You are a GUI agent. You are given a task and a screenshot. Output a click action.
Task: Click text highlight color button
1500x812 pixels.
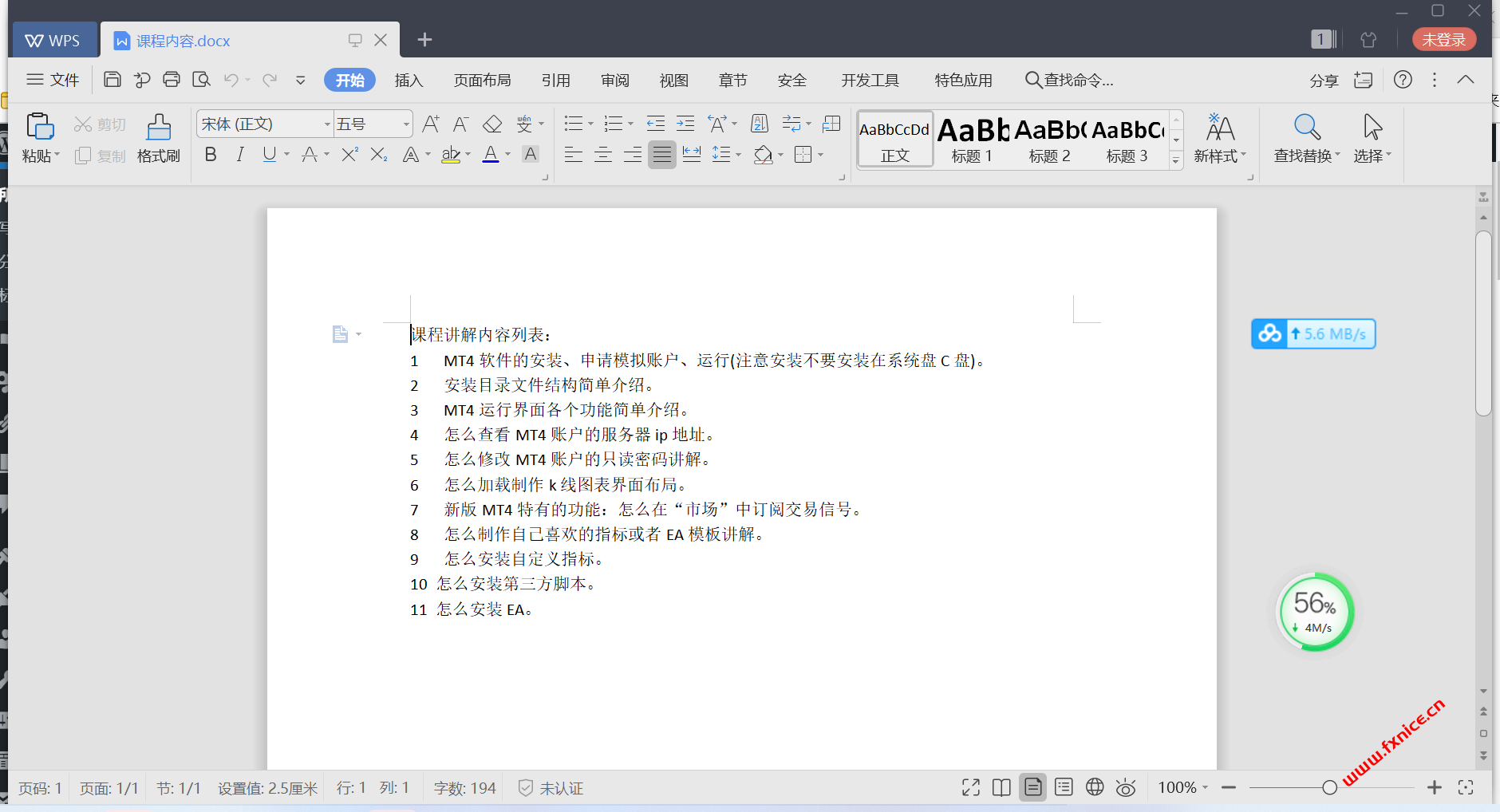click(451, 155)
